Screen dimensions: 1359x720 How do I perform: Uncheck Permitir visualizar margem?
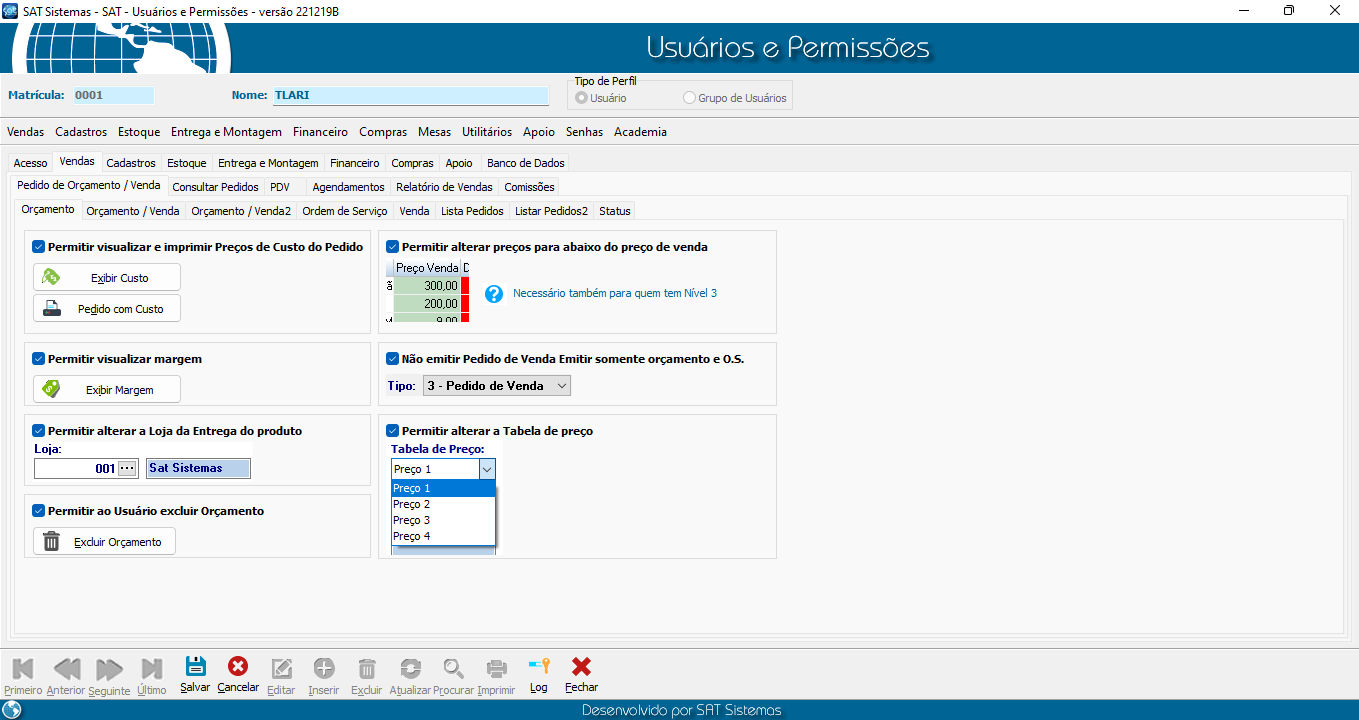(x=39, y=359)
